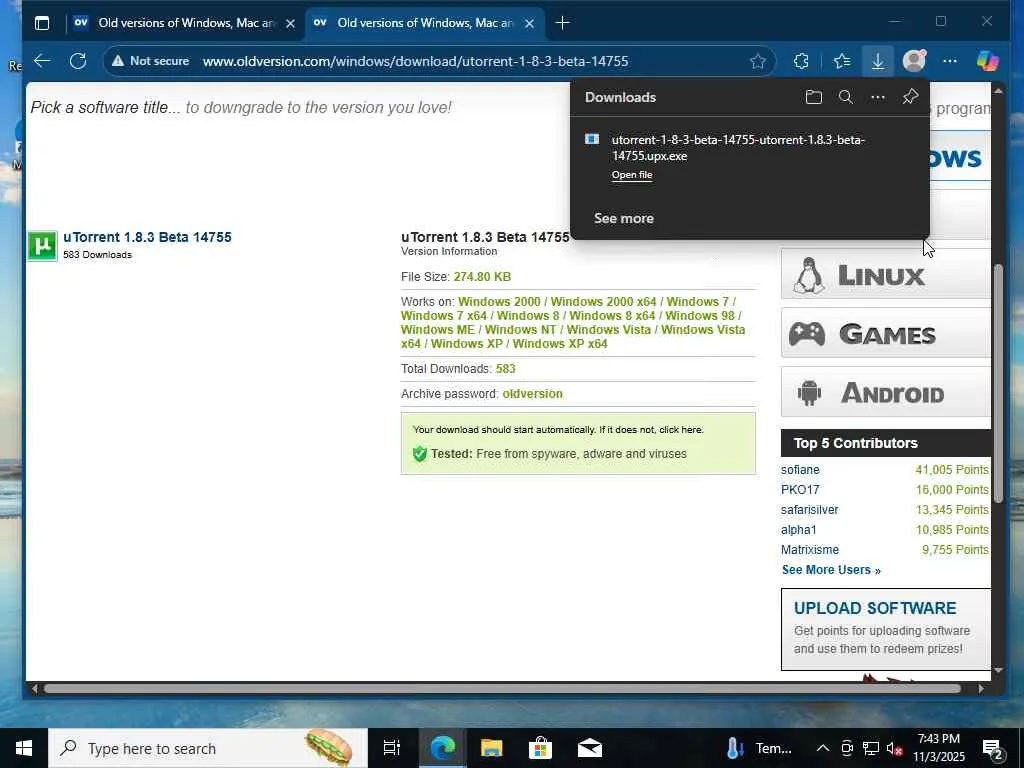Click the Downloads toolbar icon
This screenshot has width=1024, height=768.
878,61
